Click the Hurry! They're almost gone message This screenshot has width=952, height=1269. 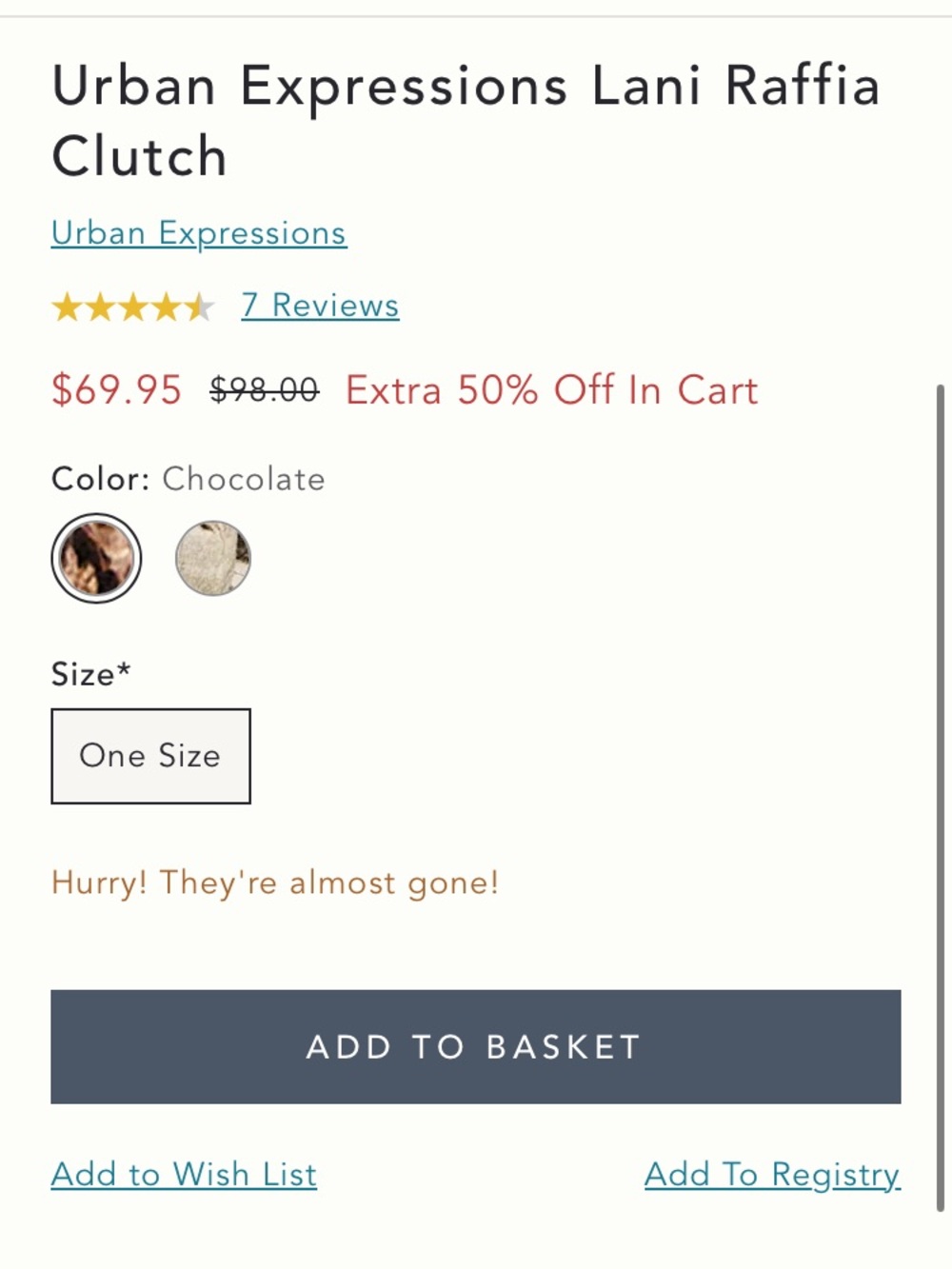tap(275, 882)
